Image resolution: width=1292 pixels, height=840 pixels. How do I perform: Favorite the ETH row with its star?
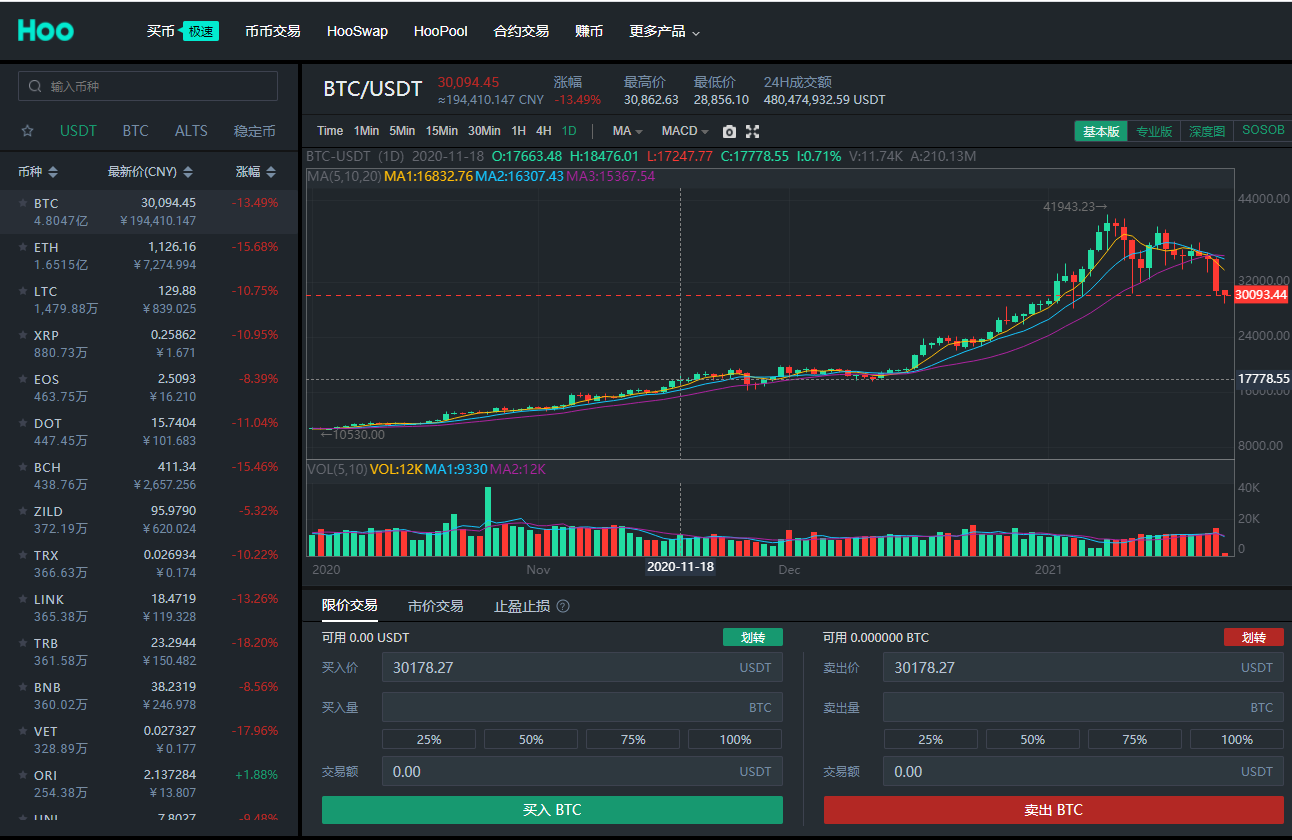[x=23, y=247]
